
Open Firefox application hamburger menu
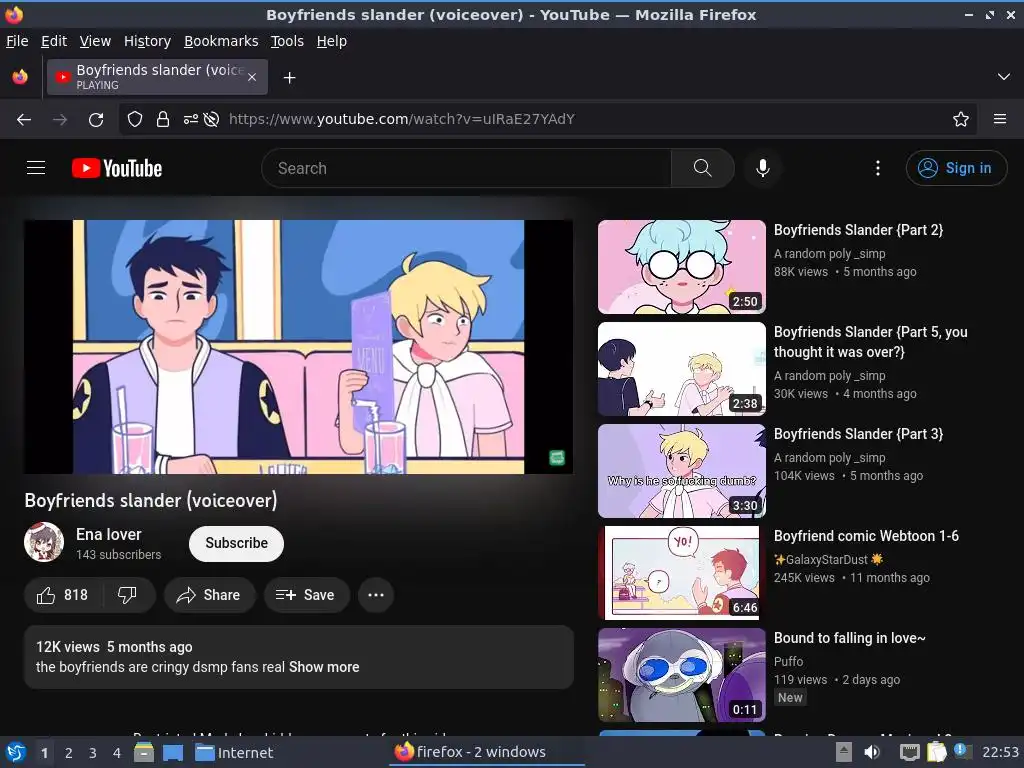pyautogui.click(x=1000, y=119)
